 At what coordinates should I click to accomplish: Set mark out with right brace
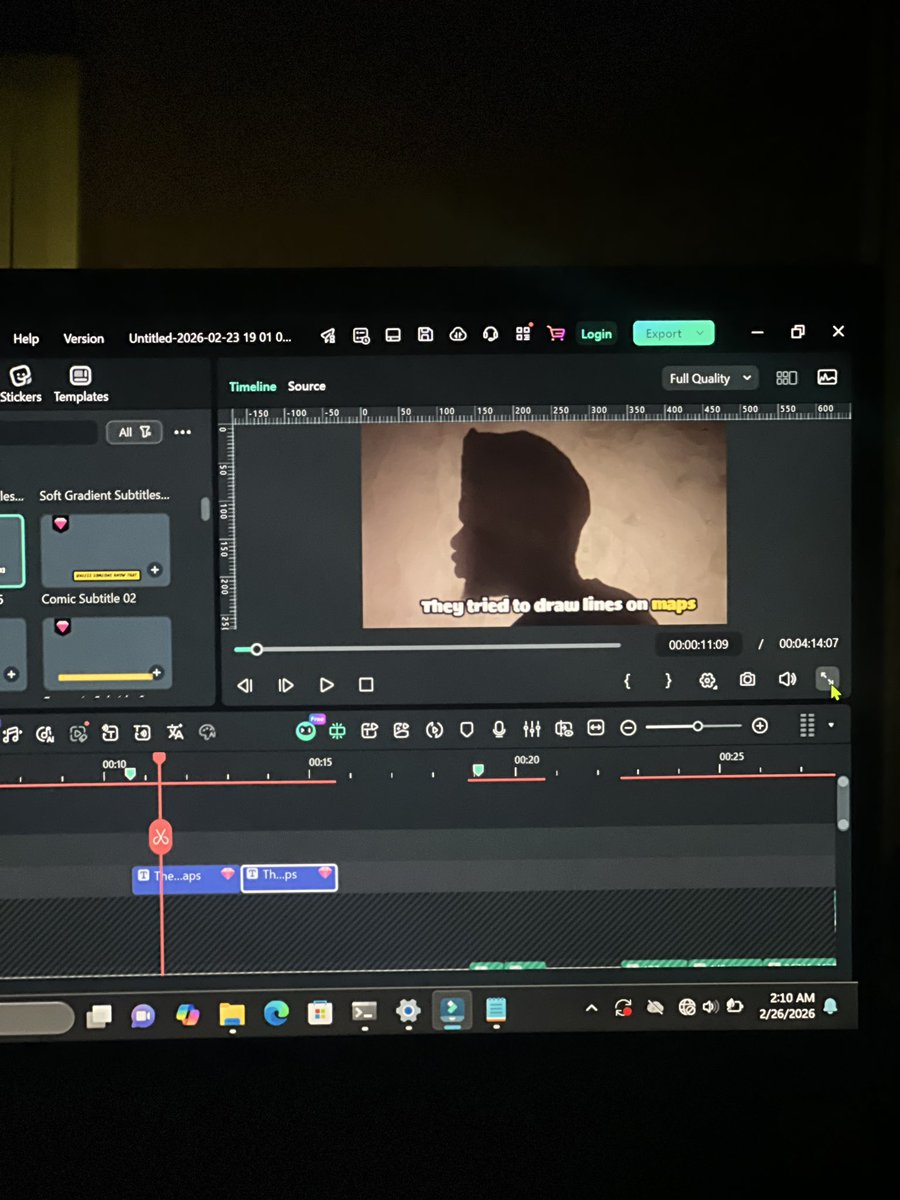click(x=668, y=681)
